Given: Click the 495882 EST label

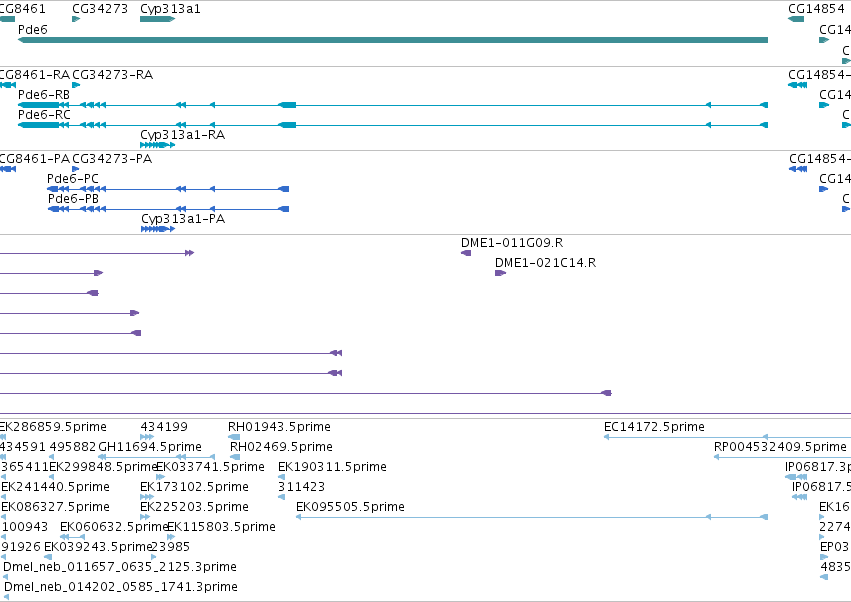Looking at the screenshot, I should click(x=73, y=447).
